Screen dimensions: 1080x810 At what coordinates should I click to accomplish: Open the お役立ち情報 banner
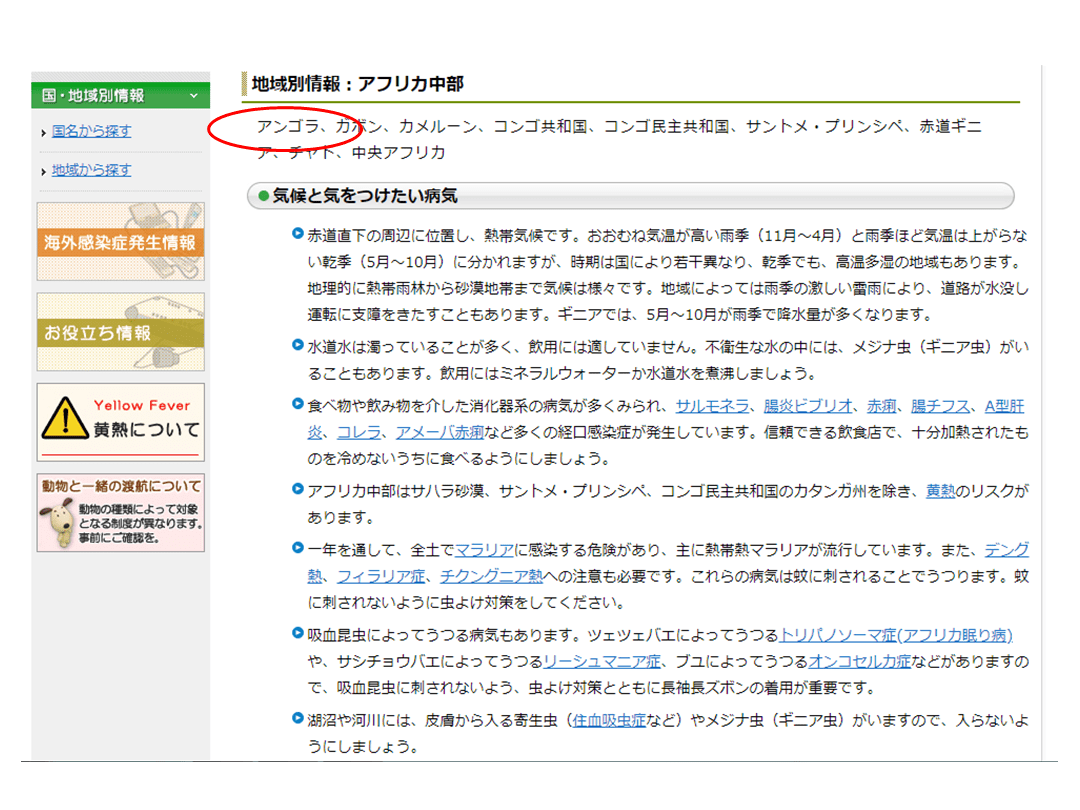tap(120, 332)
